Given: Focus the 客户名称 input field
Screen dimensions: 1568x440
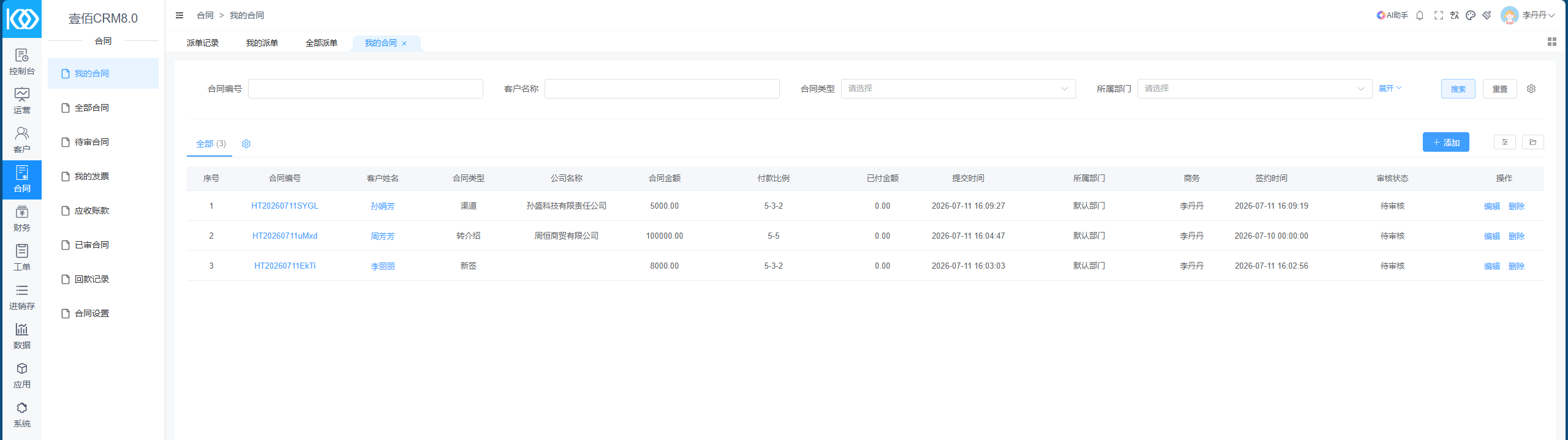Looking at the screenshot, I should click(662, 89).
